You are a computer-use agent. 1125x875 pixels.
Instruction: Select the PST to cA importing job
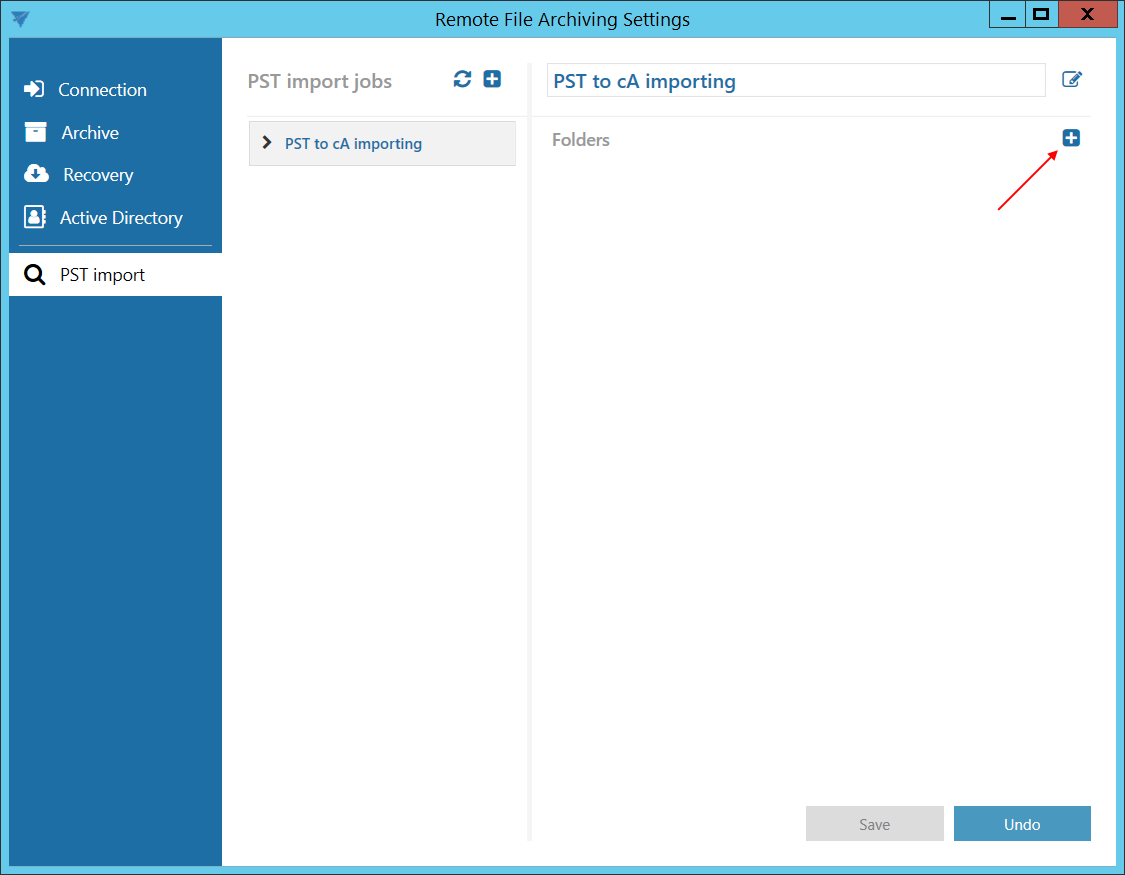point(353,144)
